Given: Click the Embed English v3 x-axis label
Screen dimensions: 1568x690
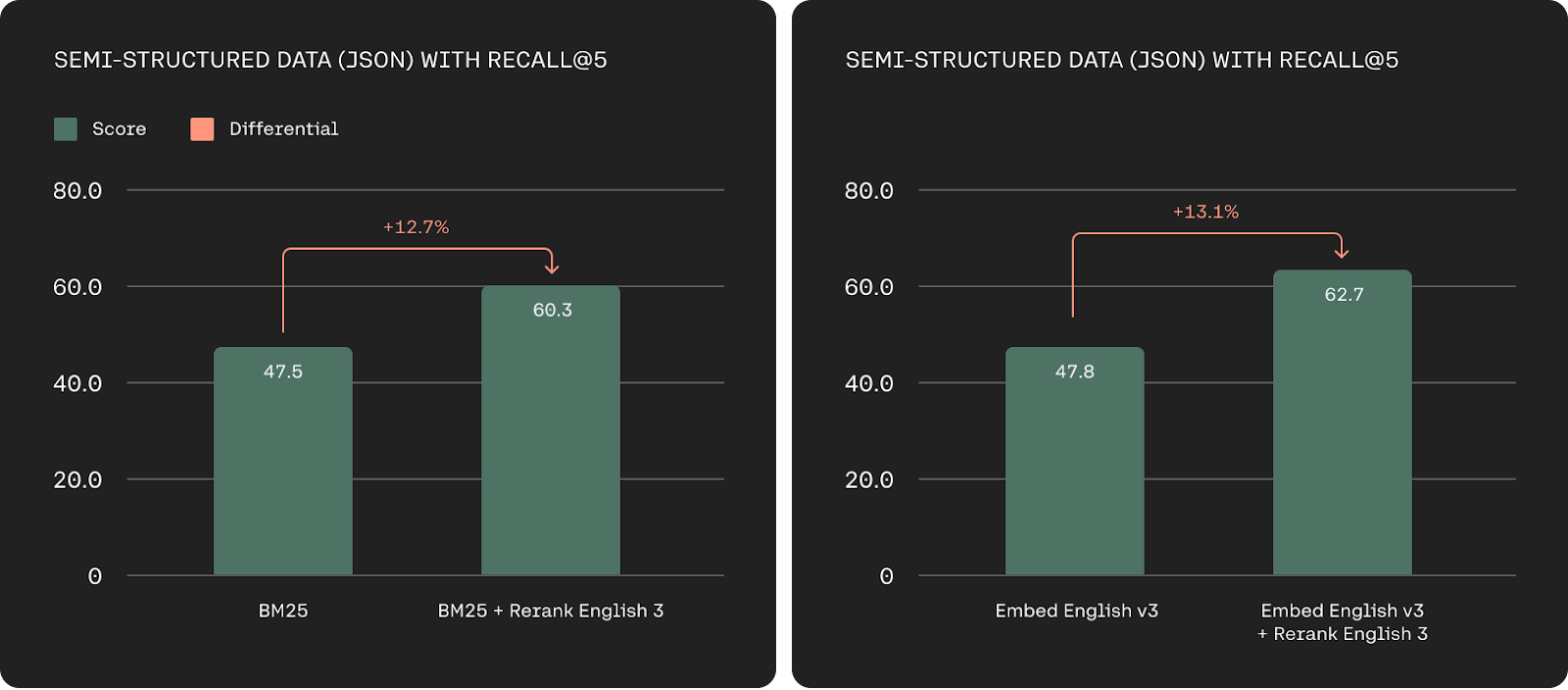Looking at the screenshot, I should point(1076,611).
